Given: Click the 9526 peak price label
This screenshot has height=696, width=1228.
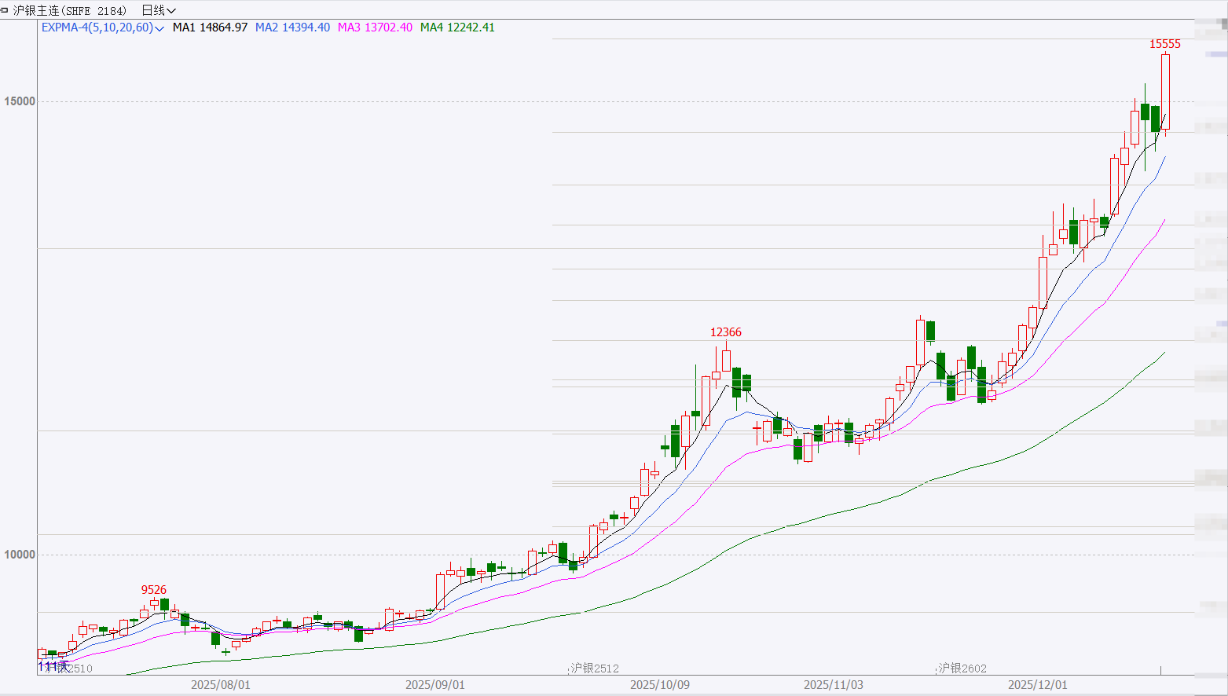Looking at the screenshot, I should 153,590.
